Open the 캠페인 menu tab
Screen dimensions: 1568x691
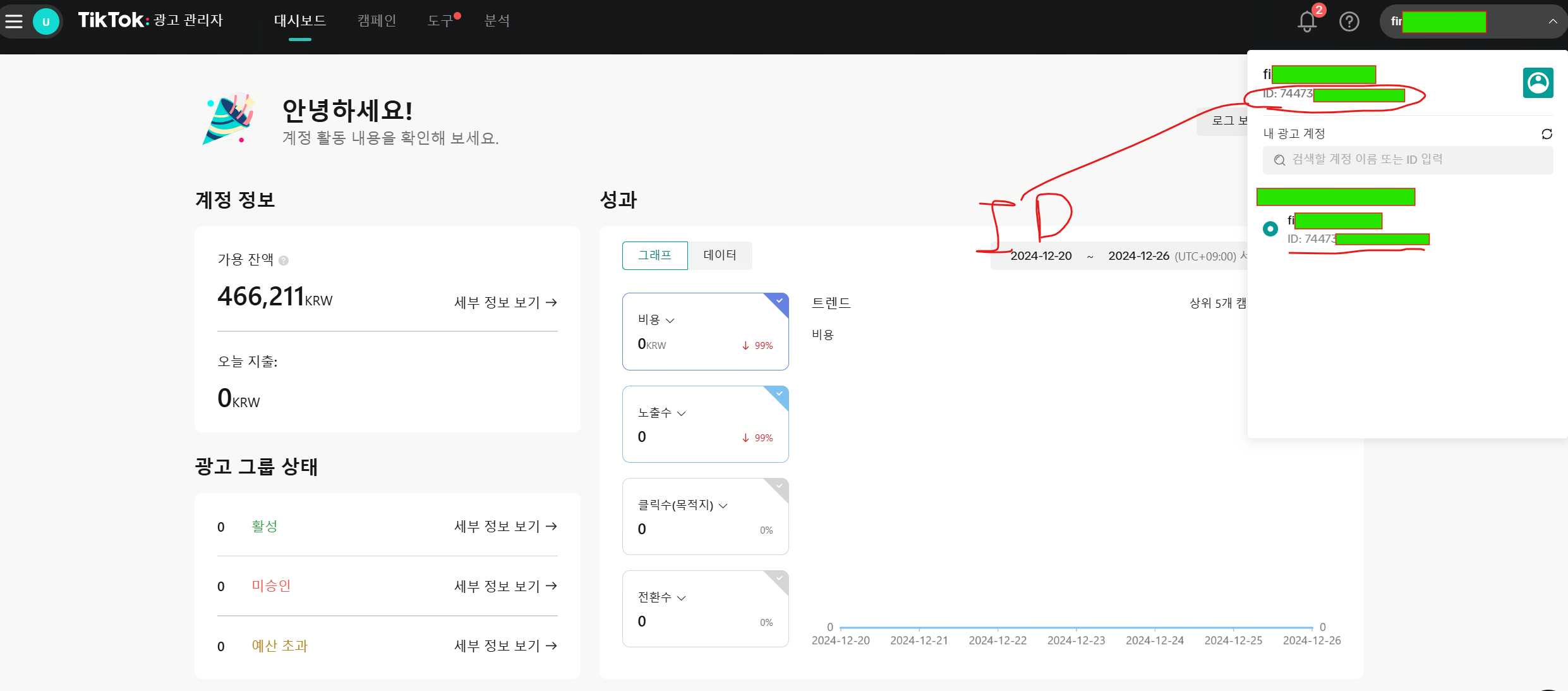click(x=377, y=21)
